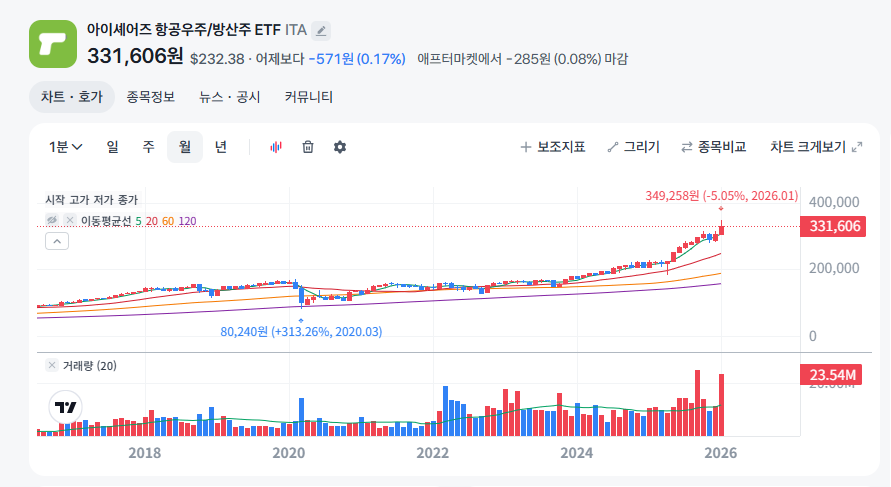Click the $232.38 dollar price text
Screen dimensions: 891x487
[217, 59]
